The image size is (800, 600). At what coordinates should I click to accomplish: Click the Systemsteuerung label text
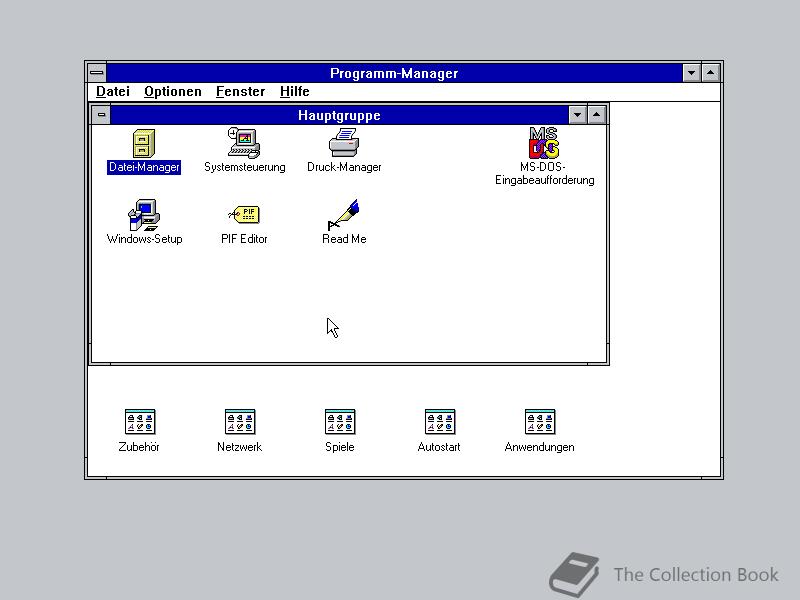(244, 167)
